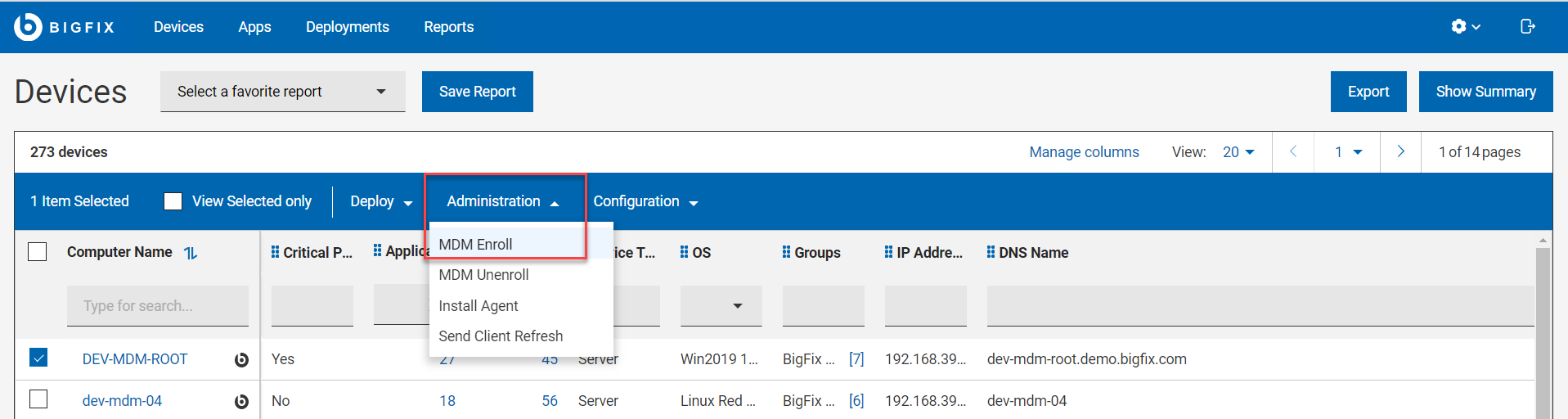Toggle Computer Name sort order icon
Screen dimensions: 1568x419
(191, 253)
